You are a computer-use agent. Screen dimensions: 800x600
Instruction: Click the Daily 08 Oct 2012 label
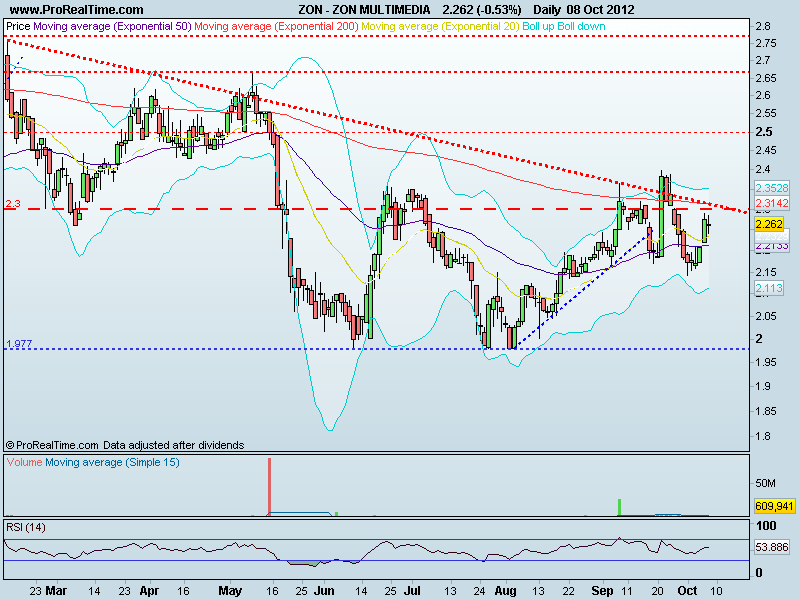[x=584, y=10]
